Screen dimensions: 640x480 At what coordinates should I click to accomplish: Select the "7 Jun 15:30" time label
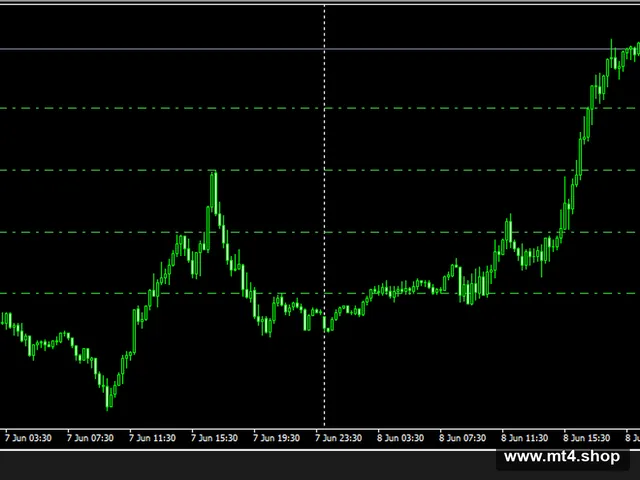point(214,438)
